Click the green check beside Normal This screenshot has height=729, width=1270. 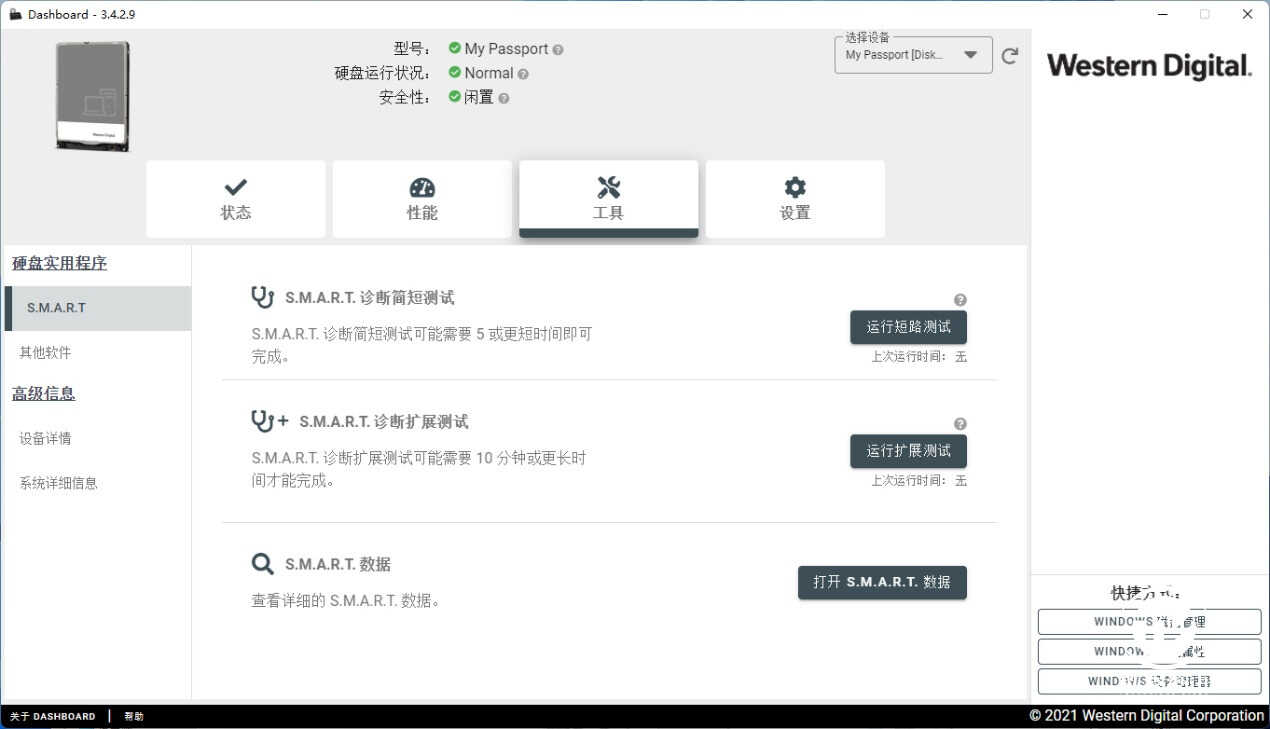tap(455, 73)
